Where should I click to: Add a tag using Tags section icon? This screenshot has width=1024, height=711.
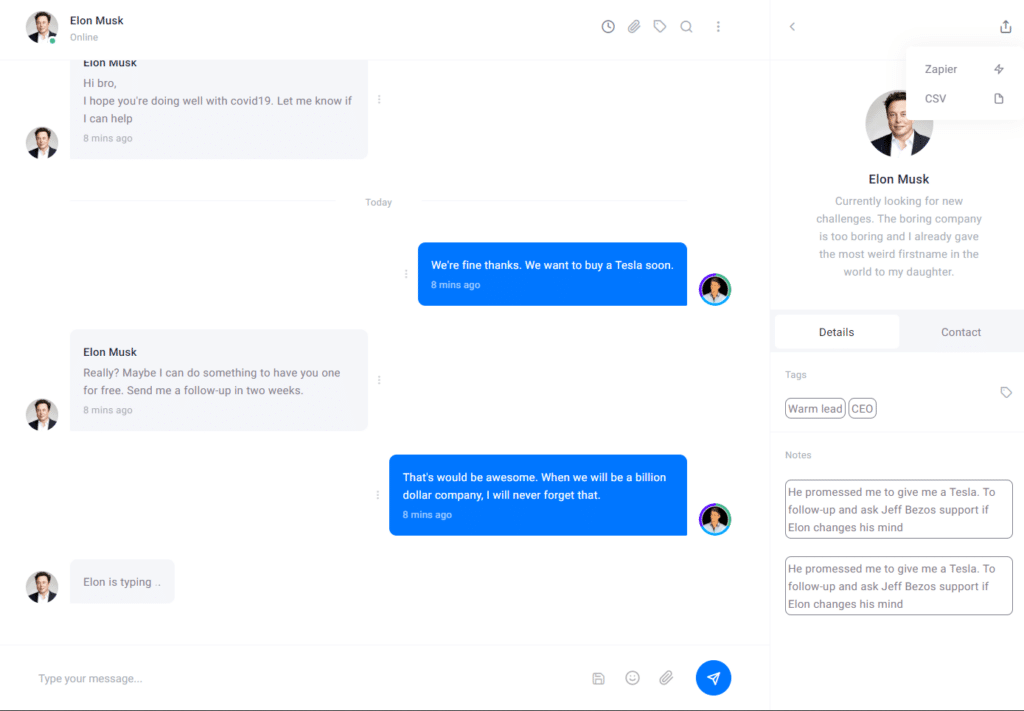coord(1006,392)
